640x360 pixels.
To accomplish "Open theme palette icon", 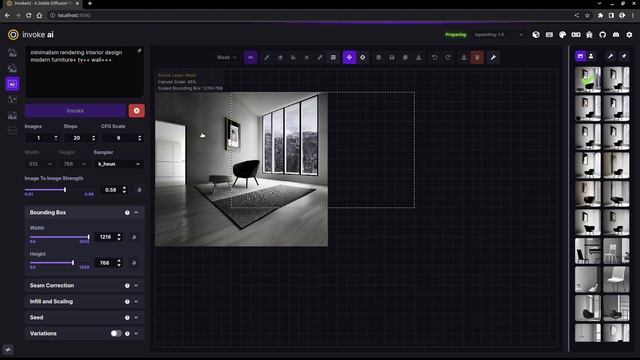I will pyautogui.click(x=562, y=35).
